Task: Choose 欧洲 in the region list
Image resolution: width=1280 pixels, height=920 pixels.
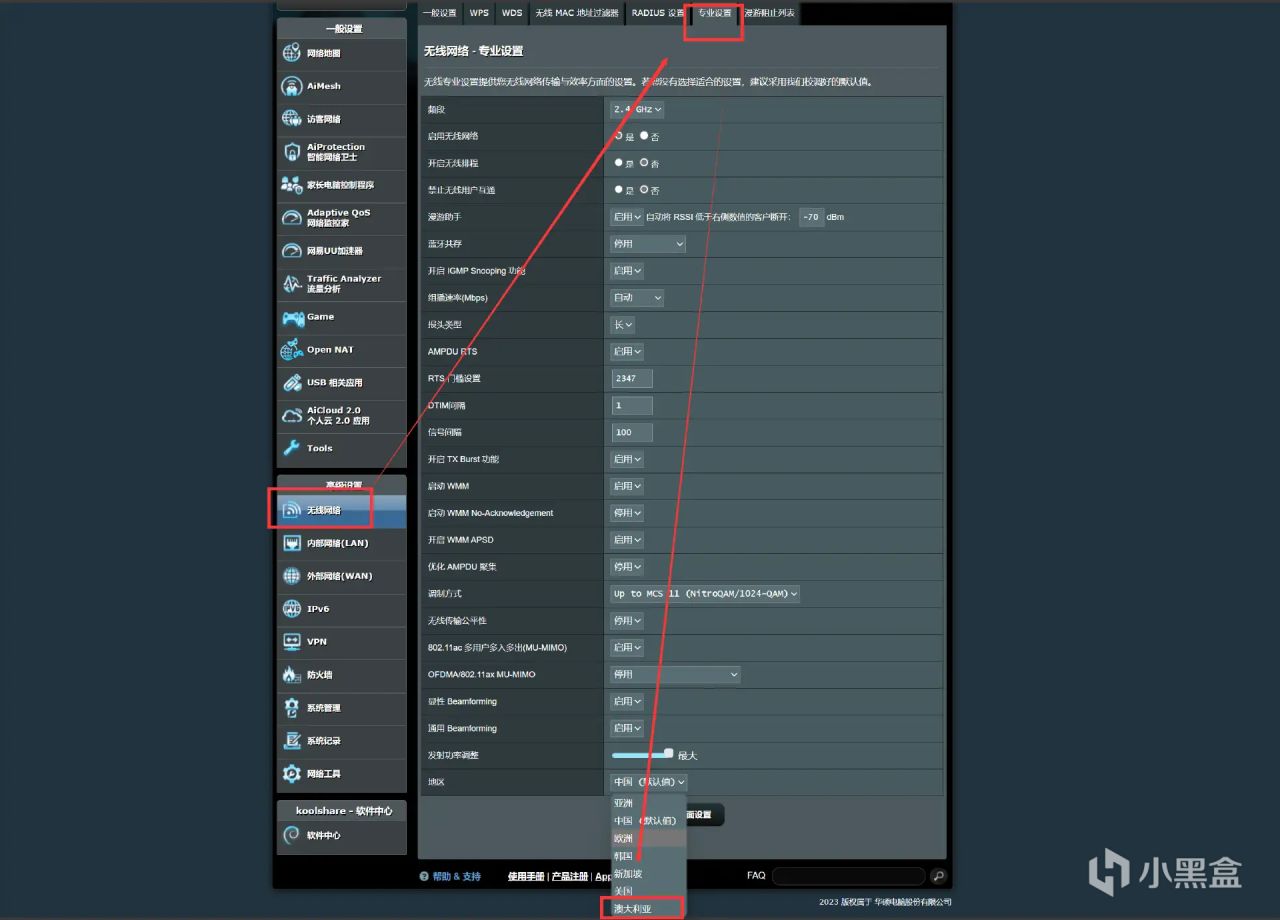Action: pyautogui.click(x=648, y=838)
